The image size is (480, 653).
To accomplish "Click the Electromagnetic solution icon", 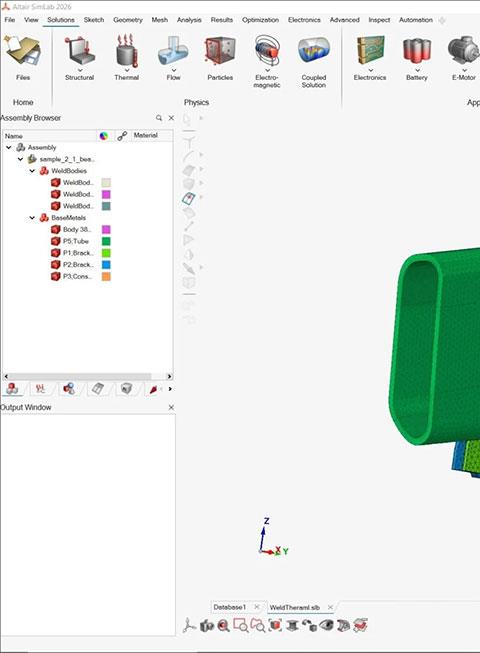I will pyautogui.click(x=267, y=52).
